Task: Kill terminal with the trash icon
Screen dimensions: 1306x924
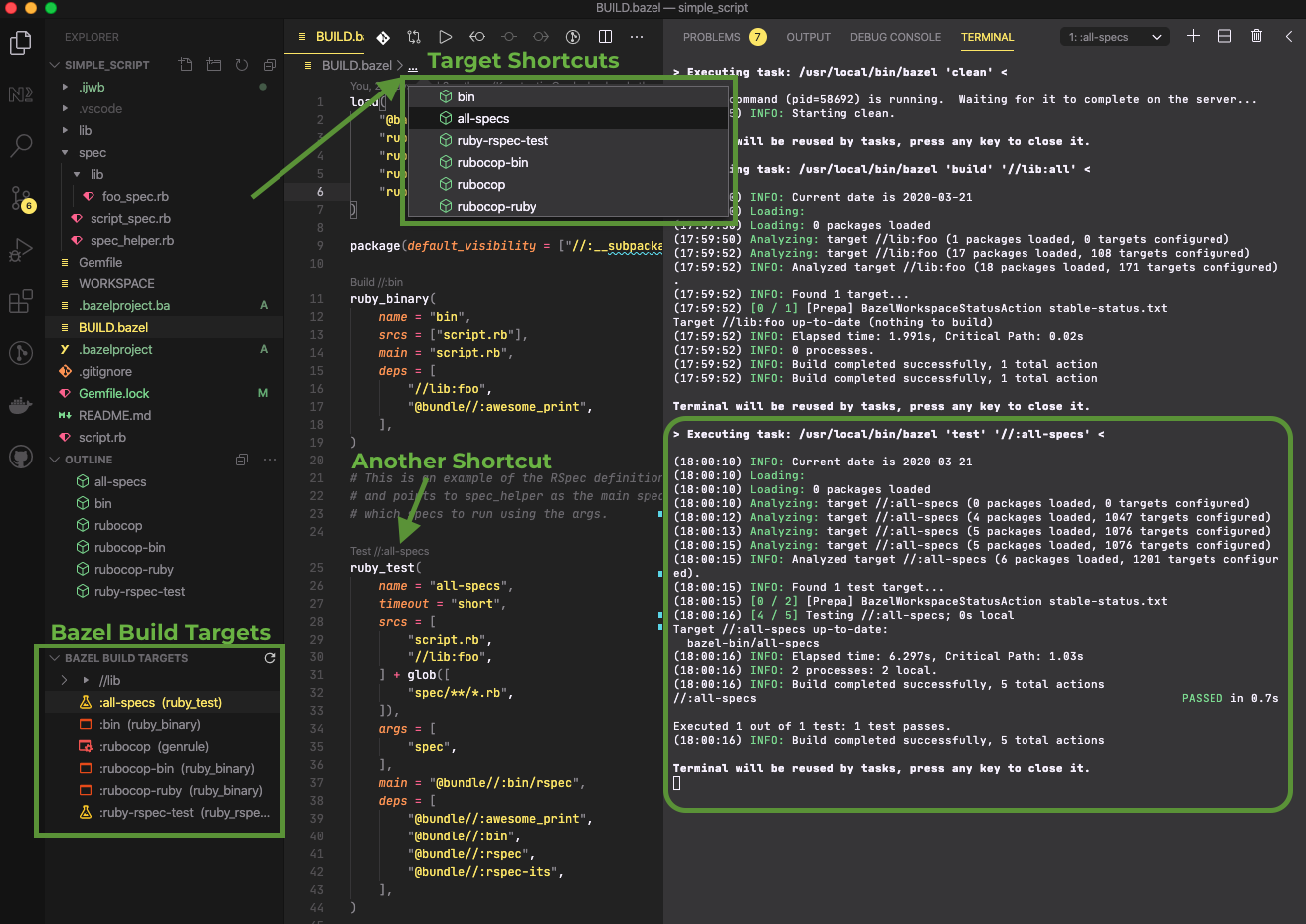Action: pos(1256,37)
